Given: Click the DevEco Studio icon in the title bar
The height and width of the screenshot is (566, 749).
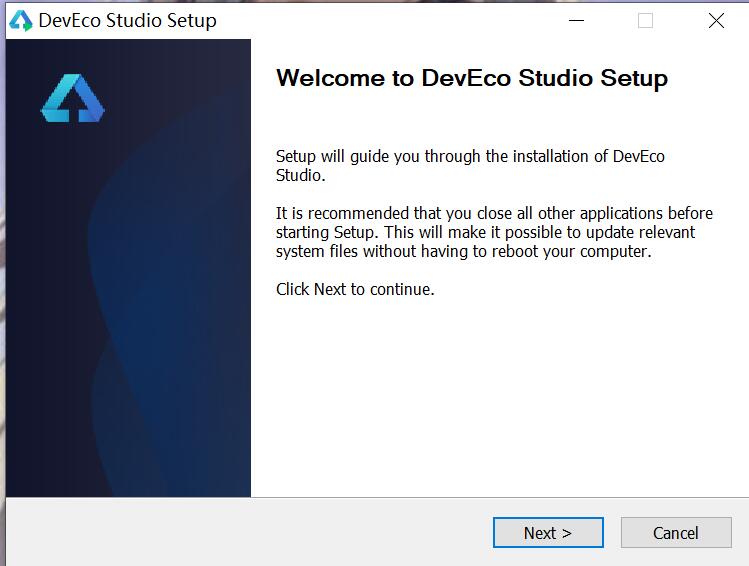Looking at the screenshot, I should (x=21, y=21).
